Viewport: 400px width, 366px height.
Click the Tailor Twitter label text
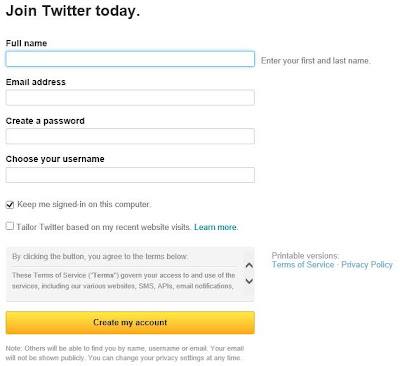104,227
